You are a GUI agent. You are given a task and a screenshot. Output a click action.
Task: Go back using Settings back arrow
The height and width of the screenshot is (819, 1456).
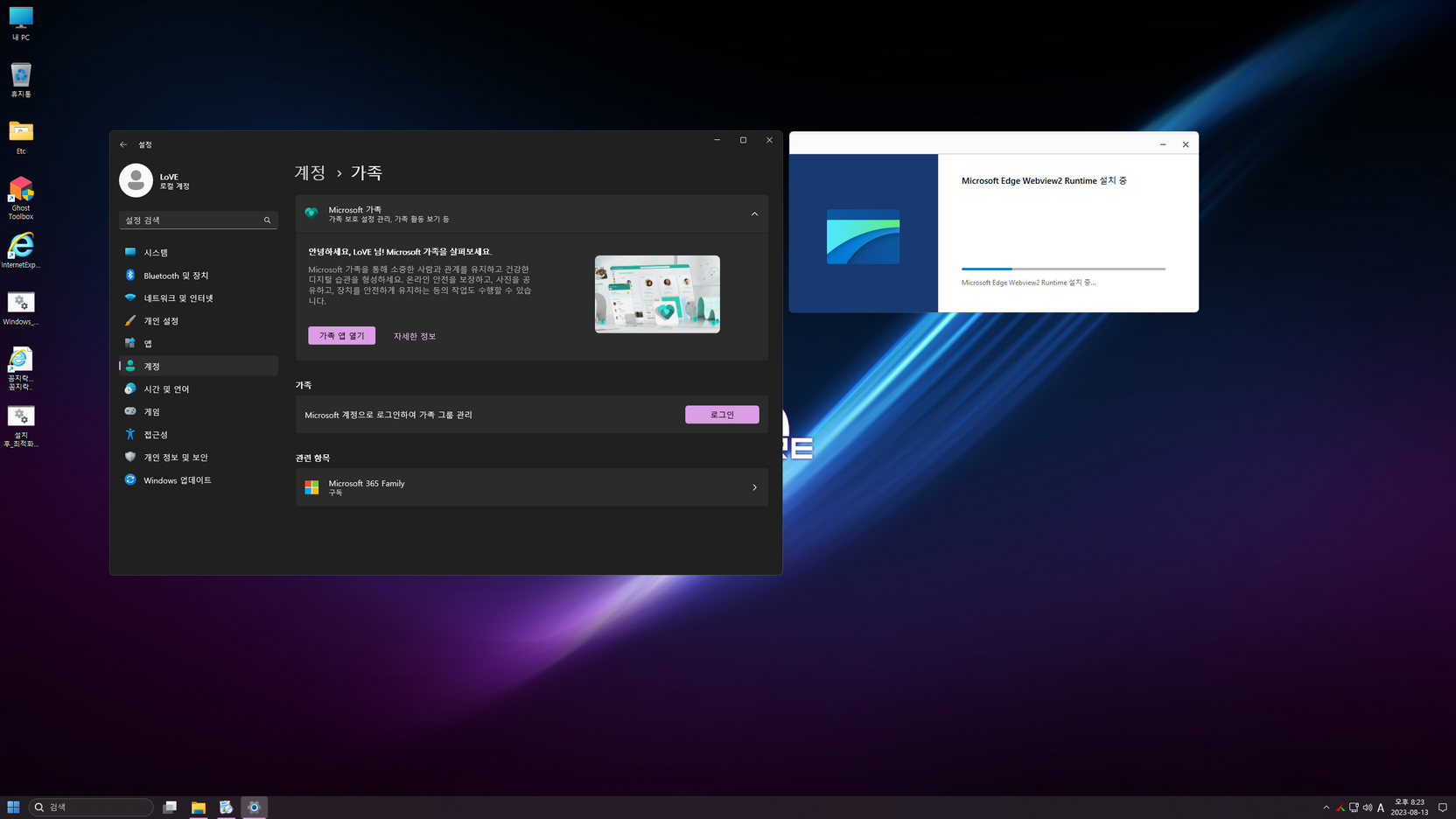tap(123, 144)
